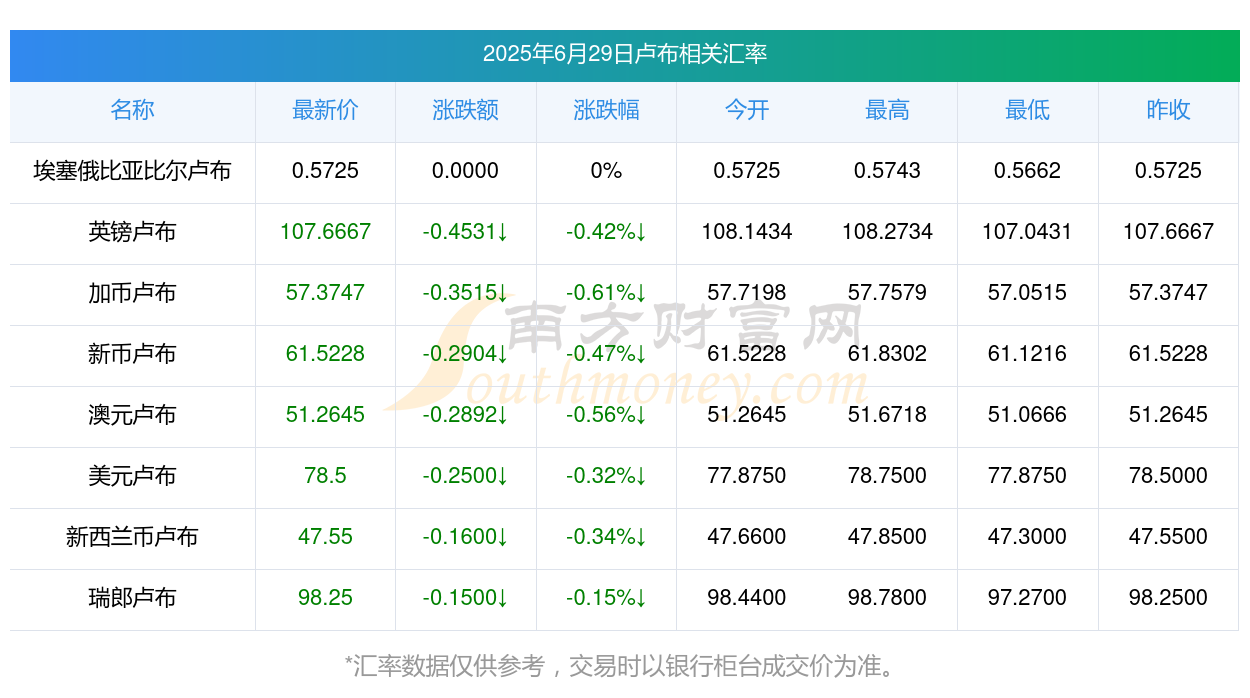
Task: Select the 最高 column header
Action: 887,110
